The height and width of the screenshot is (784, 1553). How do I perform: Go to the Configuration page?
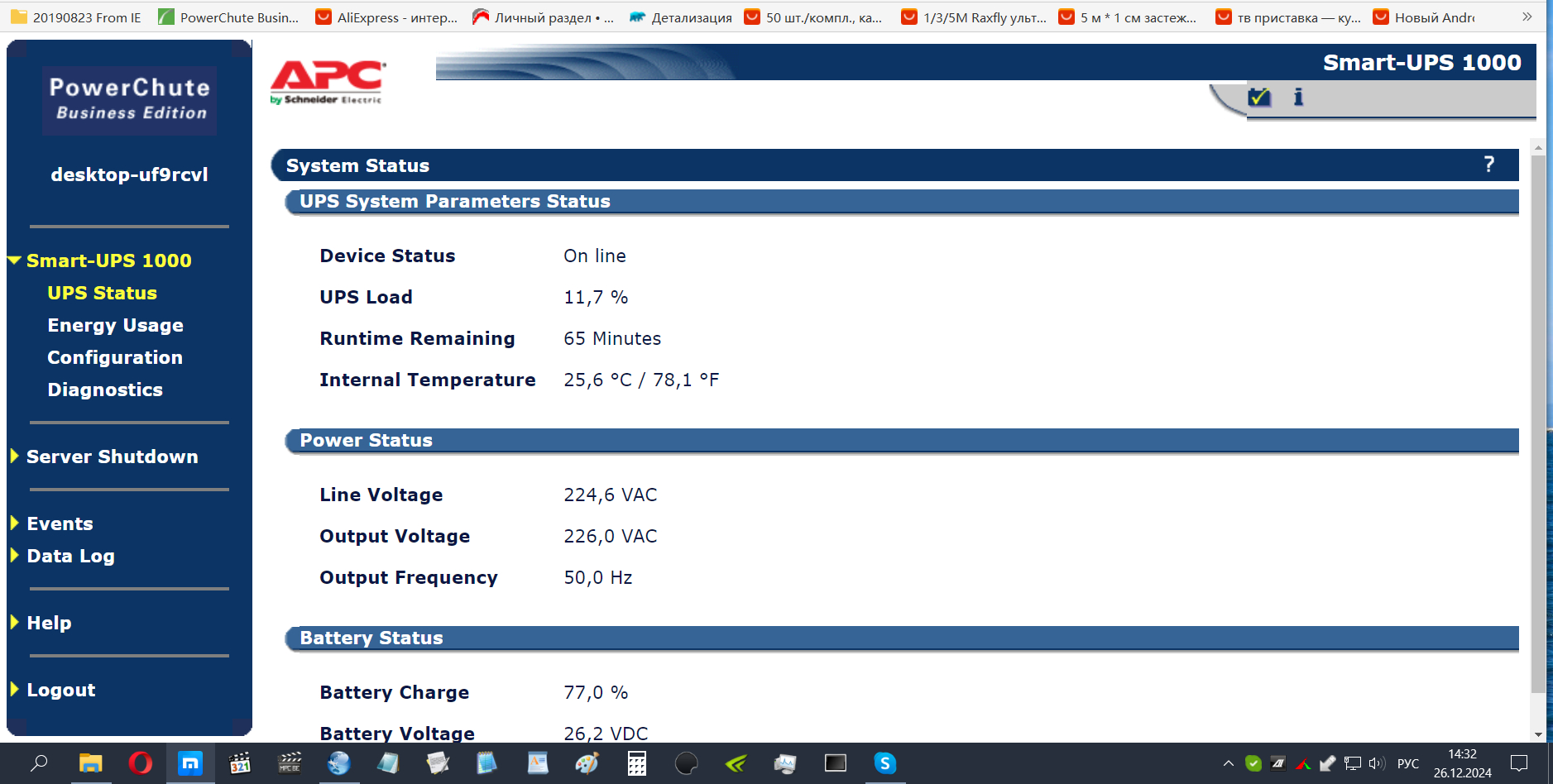115,357
